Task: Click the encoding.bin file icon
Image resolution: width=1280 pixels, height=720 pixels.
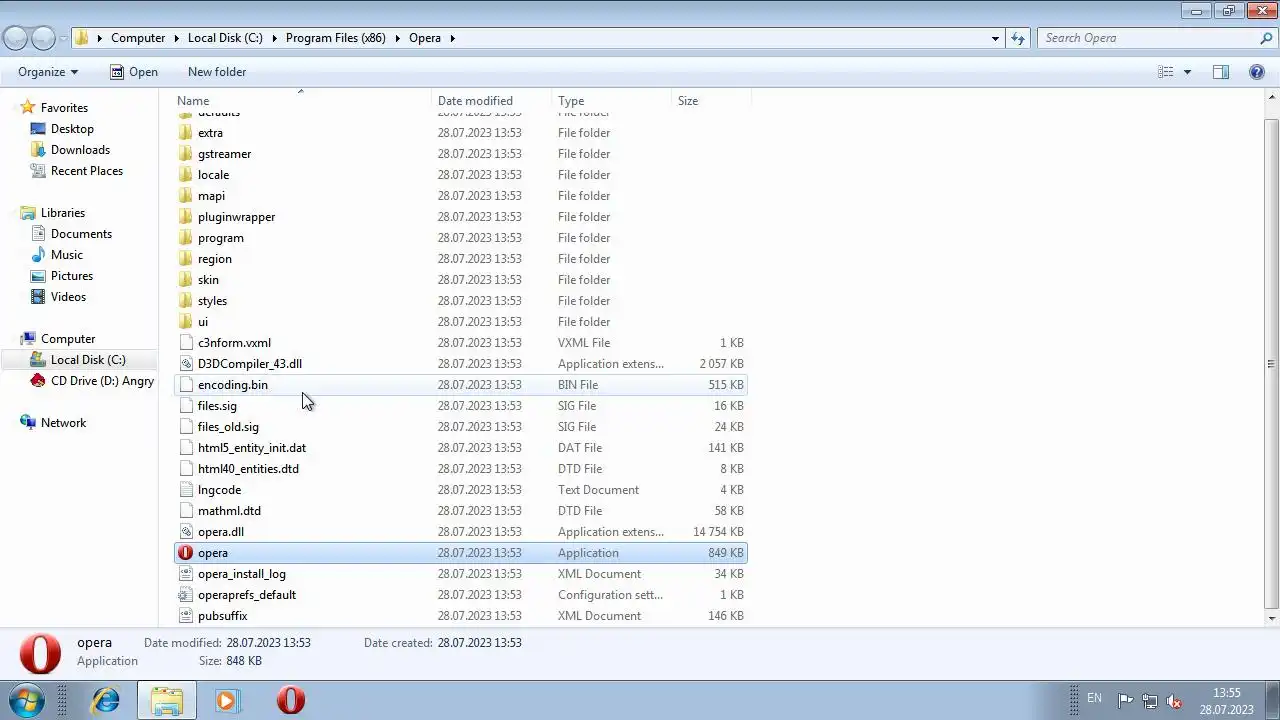Action: [x=185, y=385]
